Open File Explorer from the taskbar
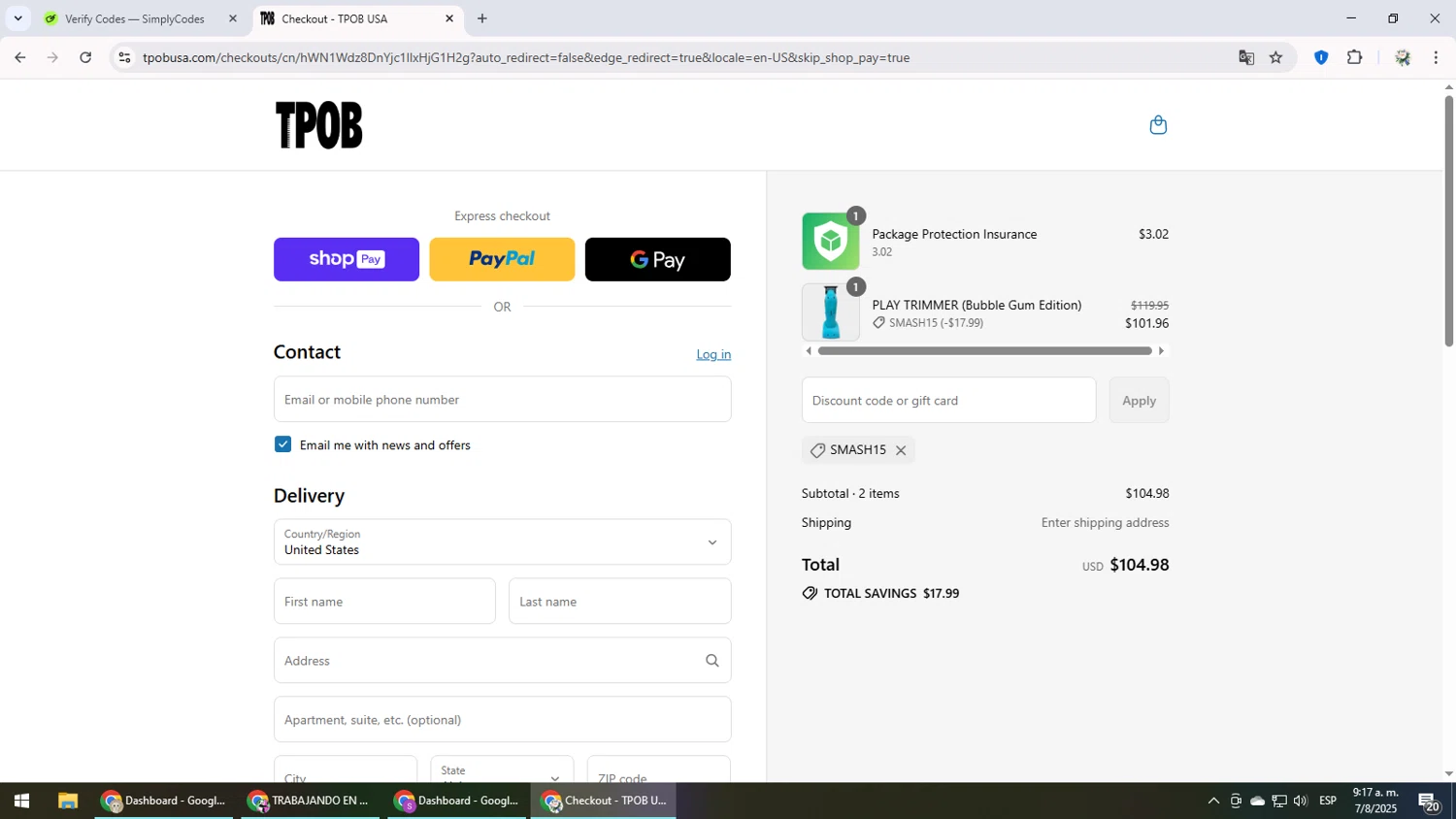The width and height of the screenshot is (1456, 819). [x=67, y=801]
